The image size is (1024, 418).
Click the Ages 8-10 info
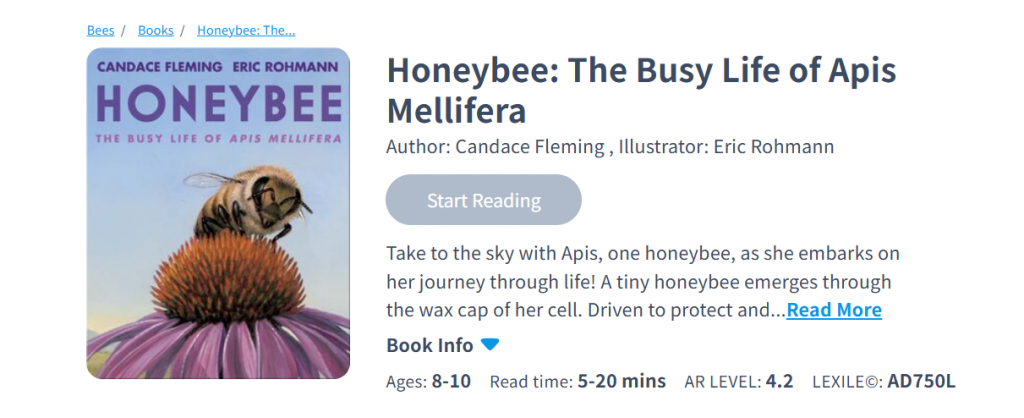[429, 381]
